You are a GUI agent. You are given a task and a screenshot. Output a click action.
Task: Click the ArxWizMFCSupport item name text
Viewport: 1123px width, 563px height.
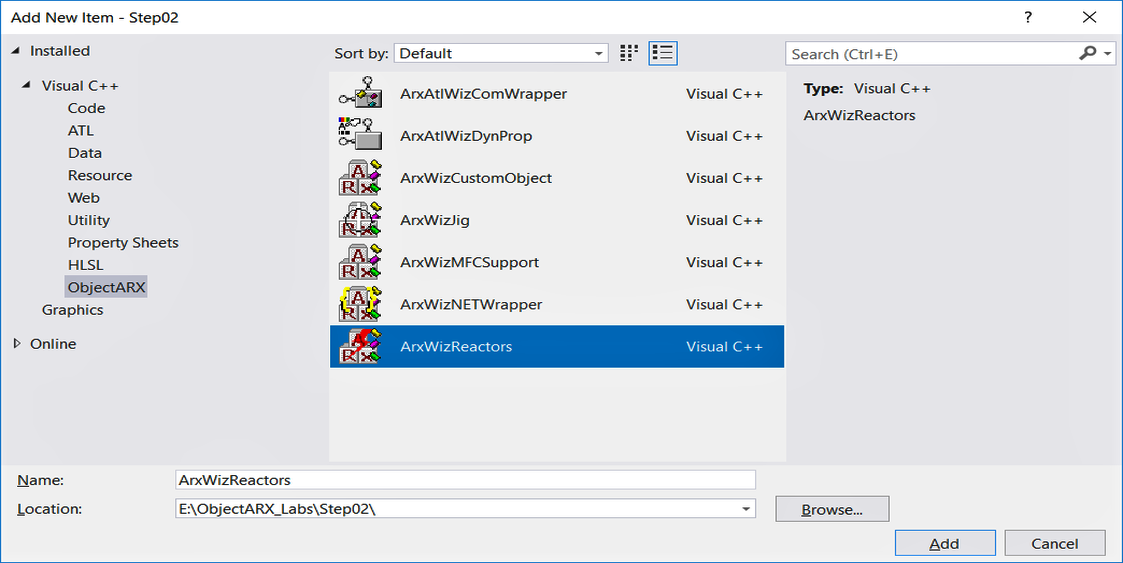469,262
